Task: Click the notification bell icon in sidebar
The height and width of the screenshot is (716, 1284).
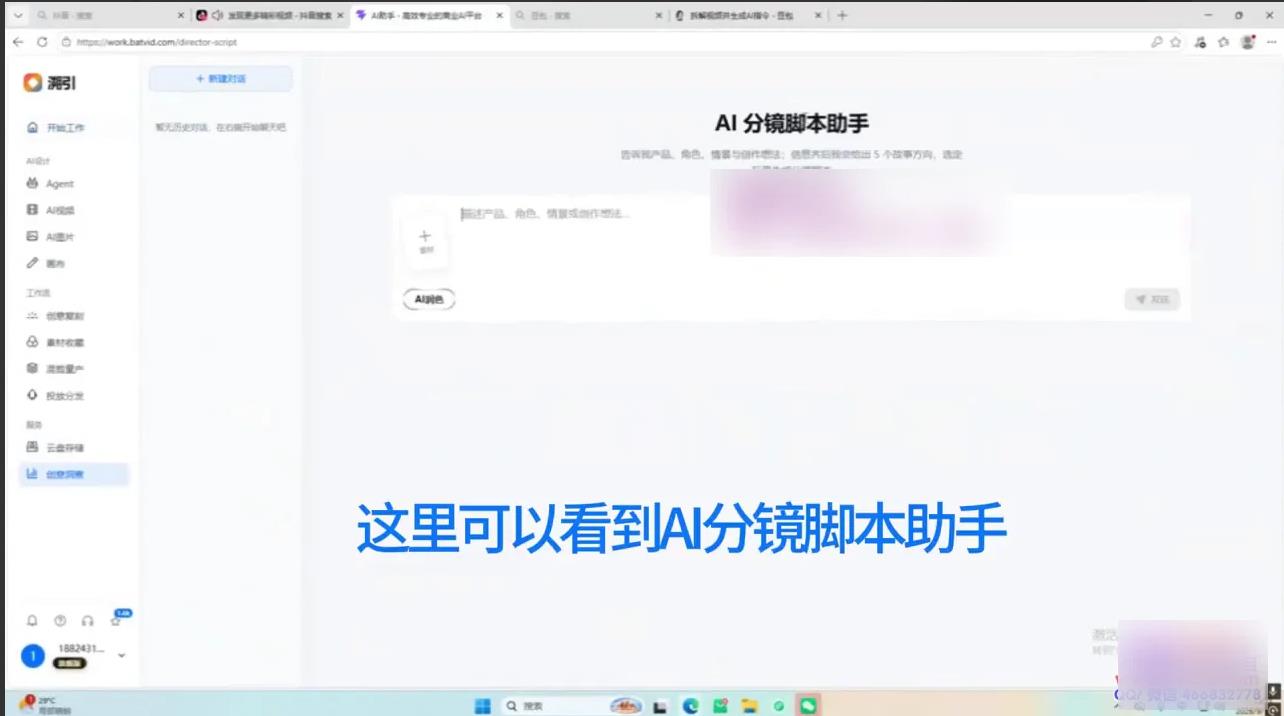Action: coord(32,621)
